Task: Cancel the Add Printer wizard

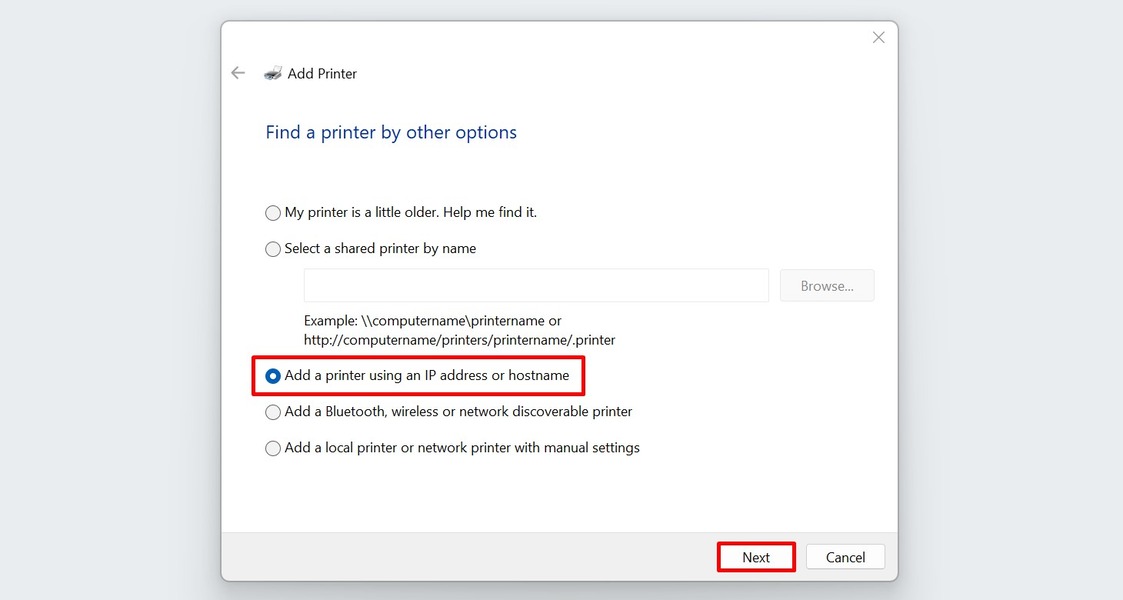Action: [x=845, y=557]
